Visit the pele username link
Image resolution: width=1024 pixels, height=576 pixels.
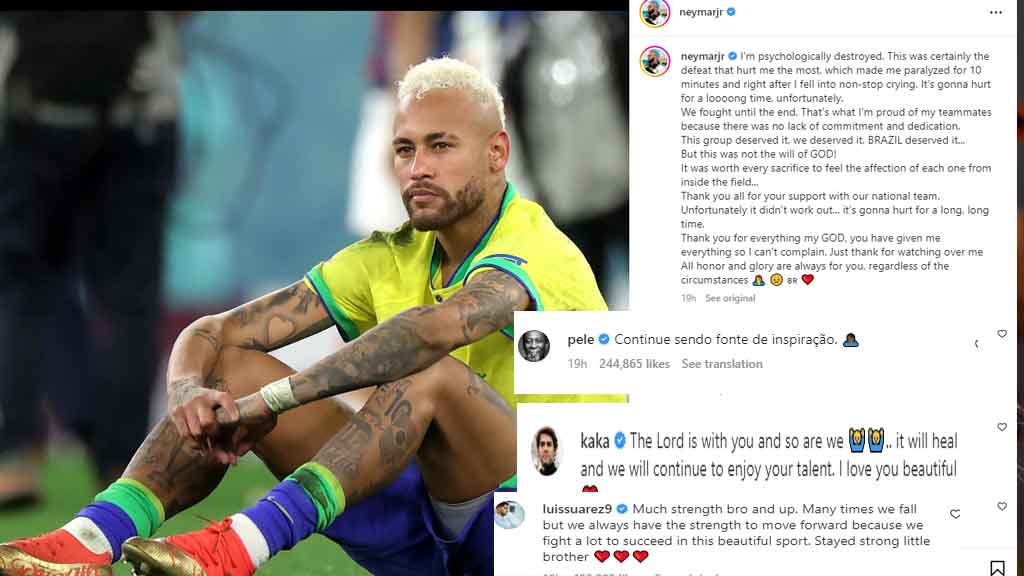(x=581, y=340)
